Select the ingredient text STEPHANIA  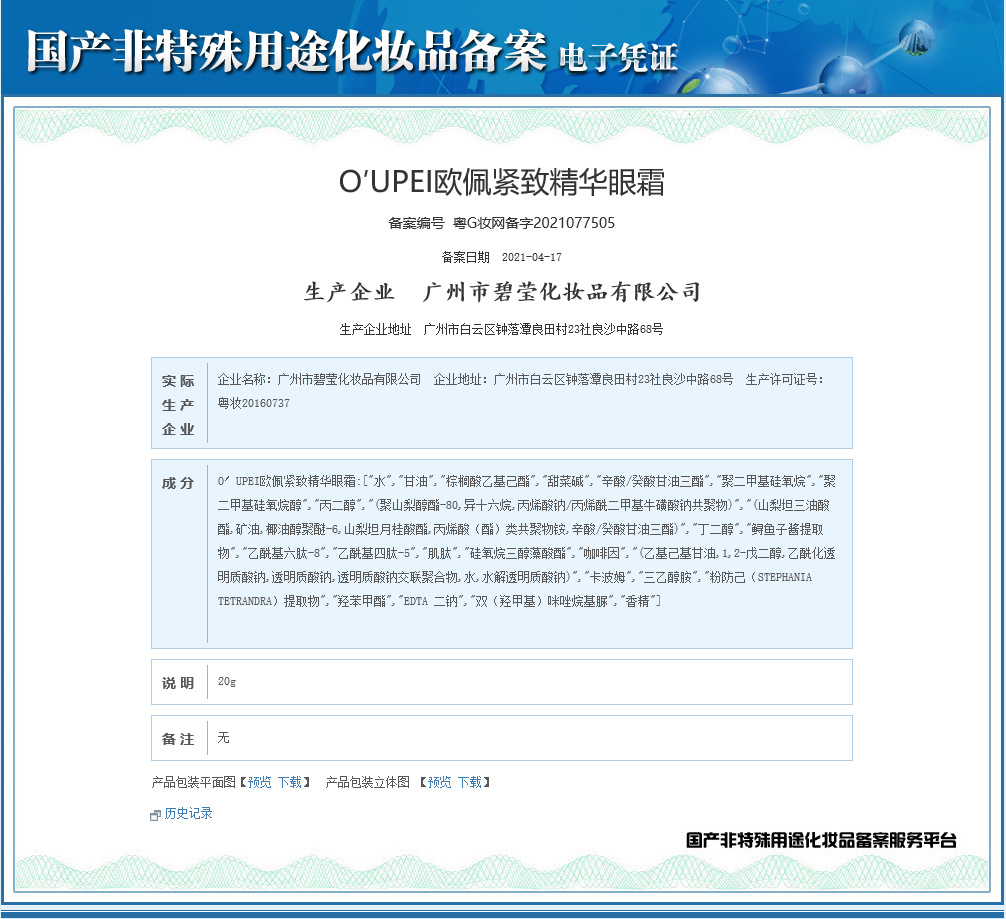pyautogui.click(x=784, y=578)
